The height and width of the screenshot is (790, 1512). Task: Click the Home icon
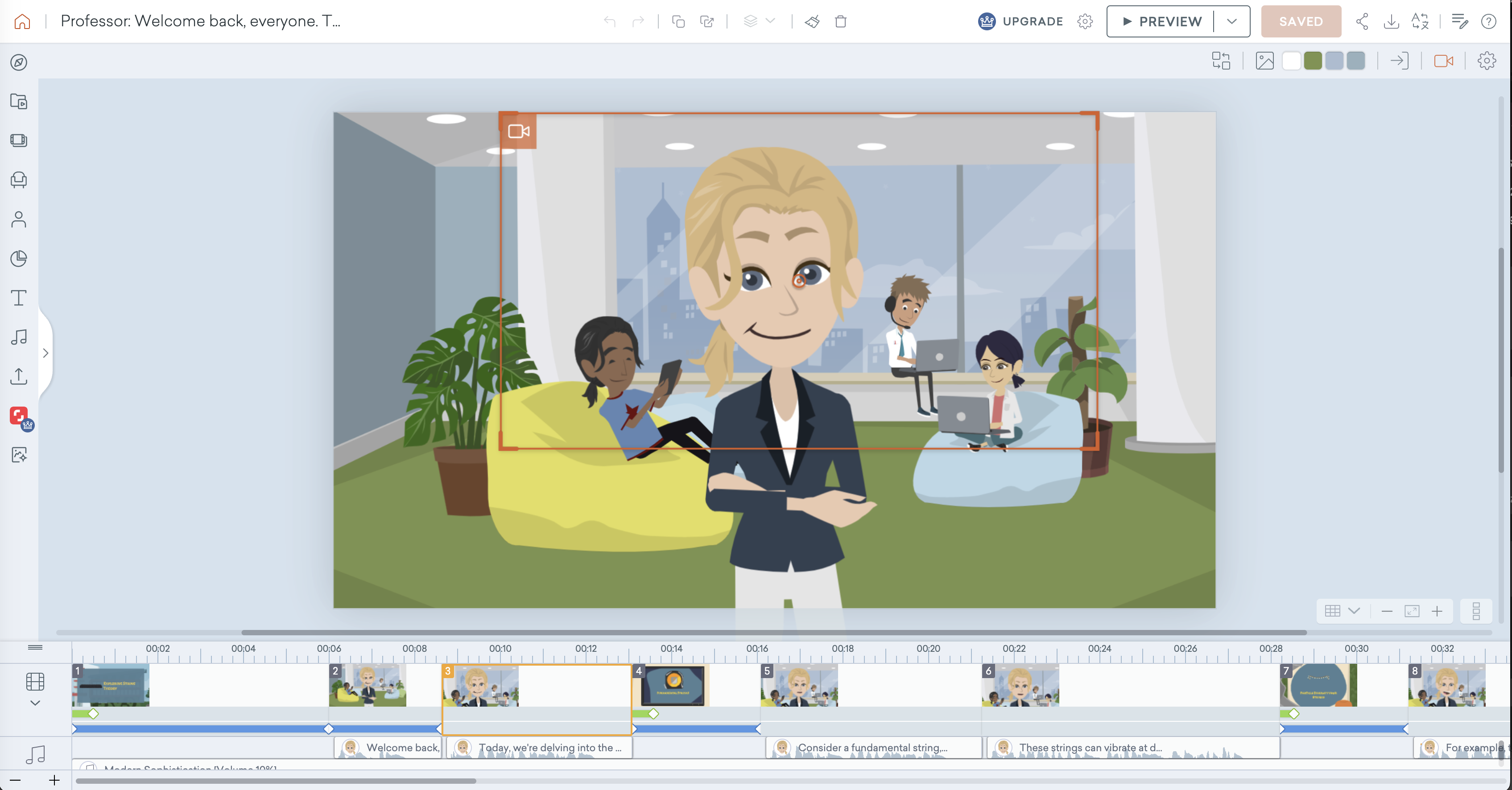[22, 22]
